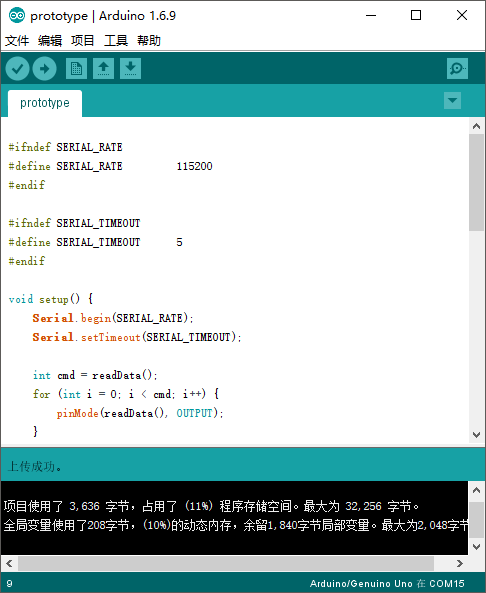Close the Arduino window

click(x=462, y=16)
